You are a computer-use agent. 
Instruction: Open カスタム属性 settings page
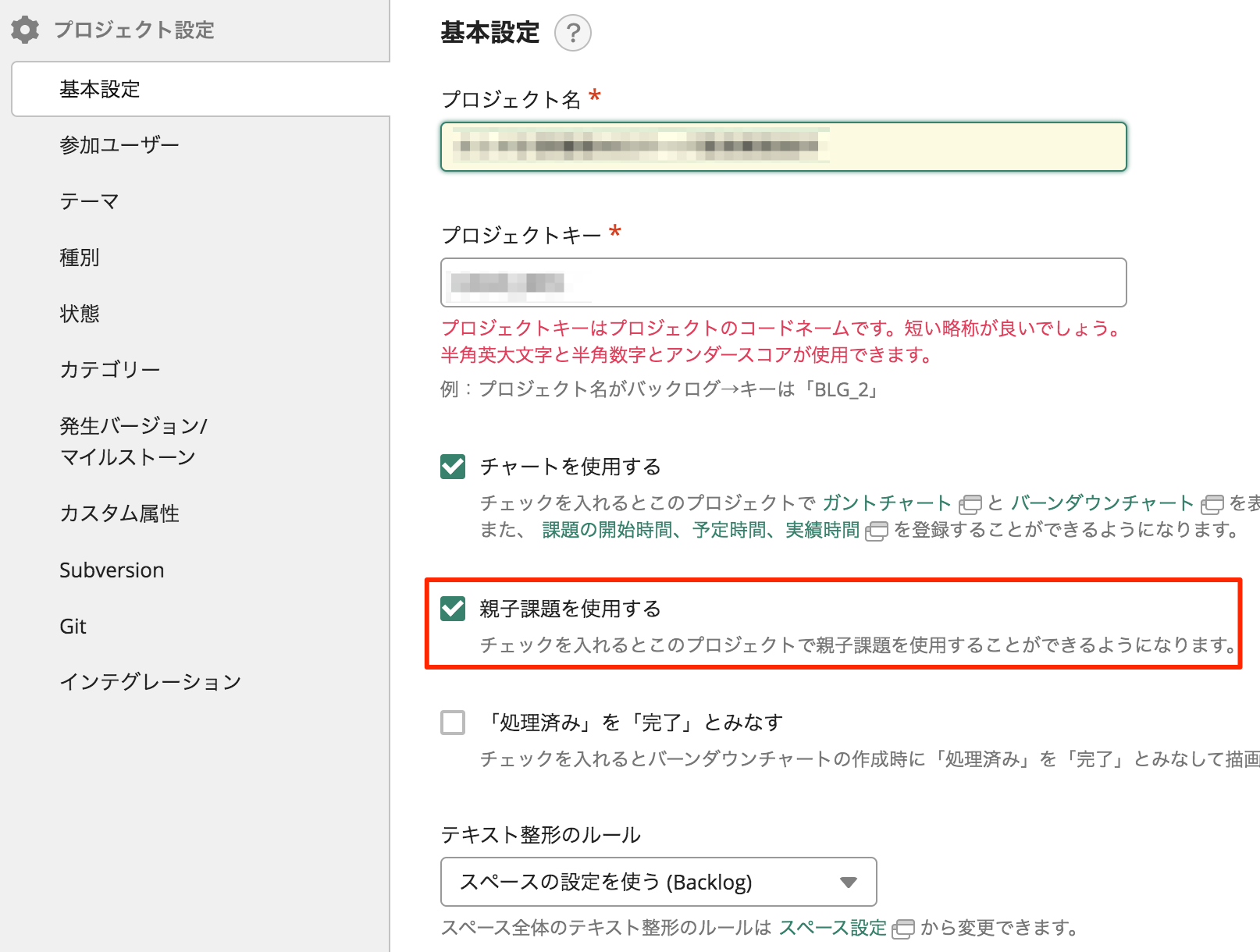pos(119,513)
